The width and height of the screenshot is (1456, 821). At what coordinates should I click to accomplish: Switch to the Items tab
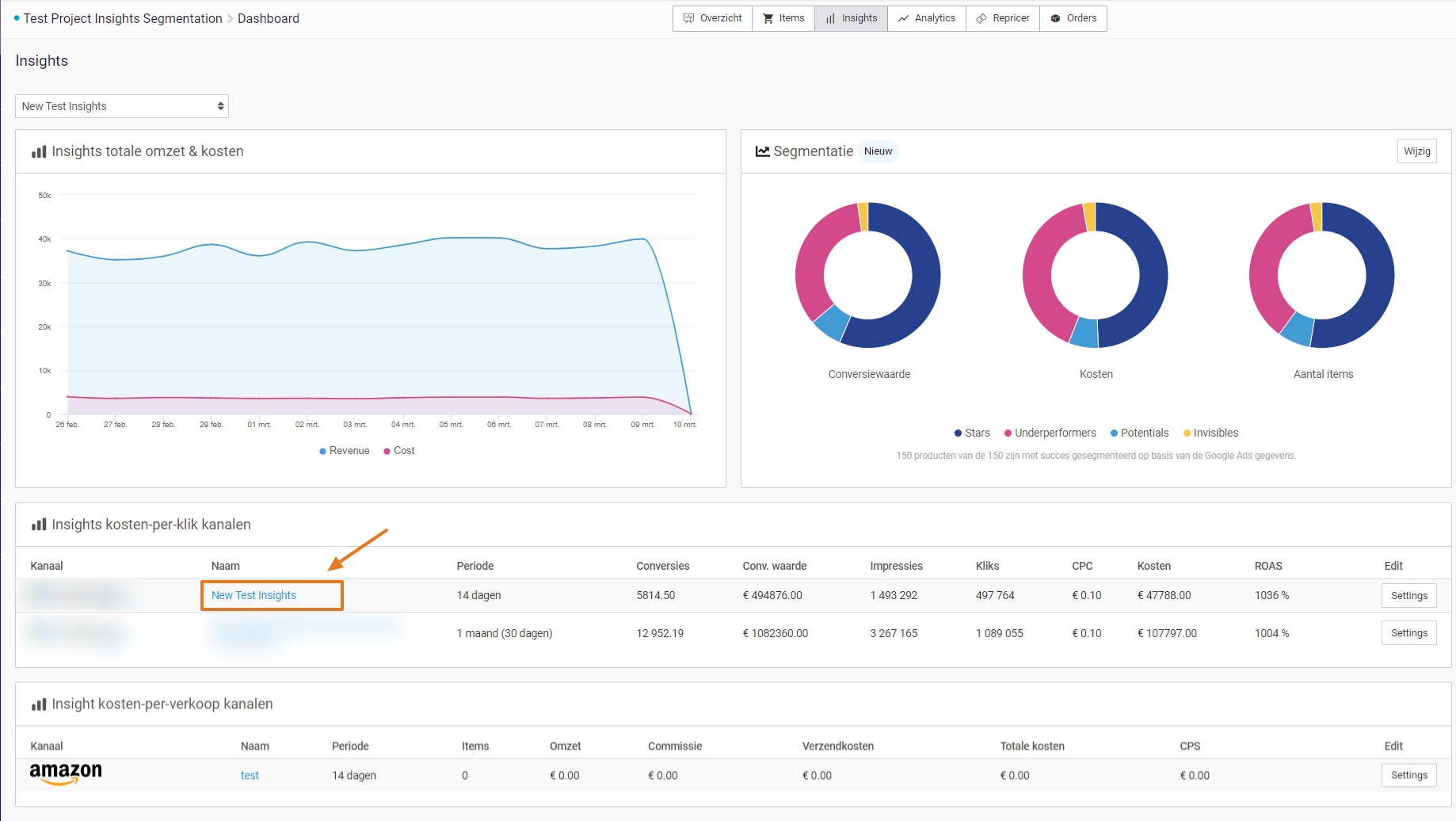[x=783, y=18]
